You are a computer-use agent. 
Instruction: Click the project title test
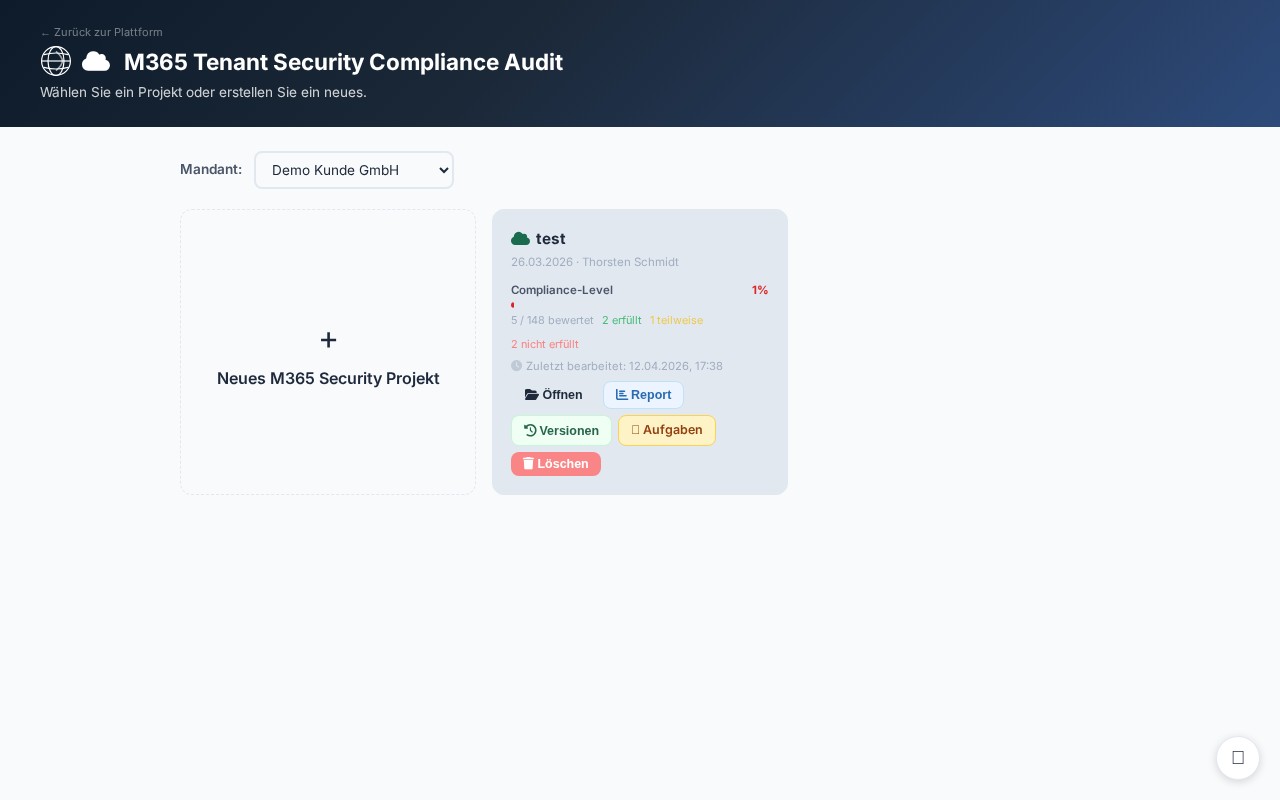[x=551, y=239]
